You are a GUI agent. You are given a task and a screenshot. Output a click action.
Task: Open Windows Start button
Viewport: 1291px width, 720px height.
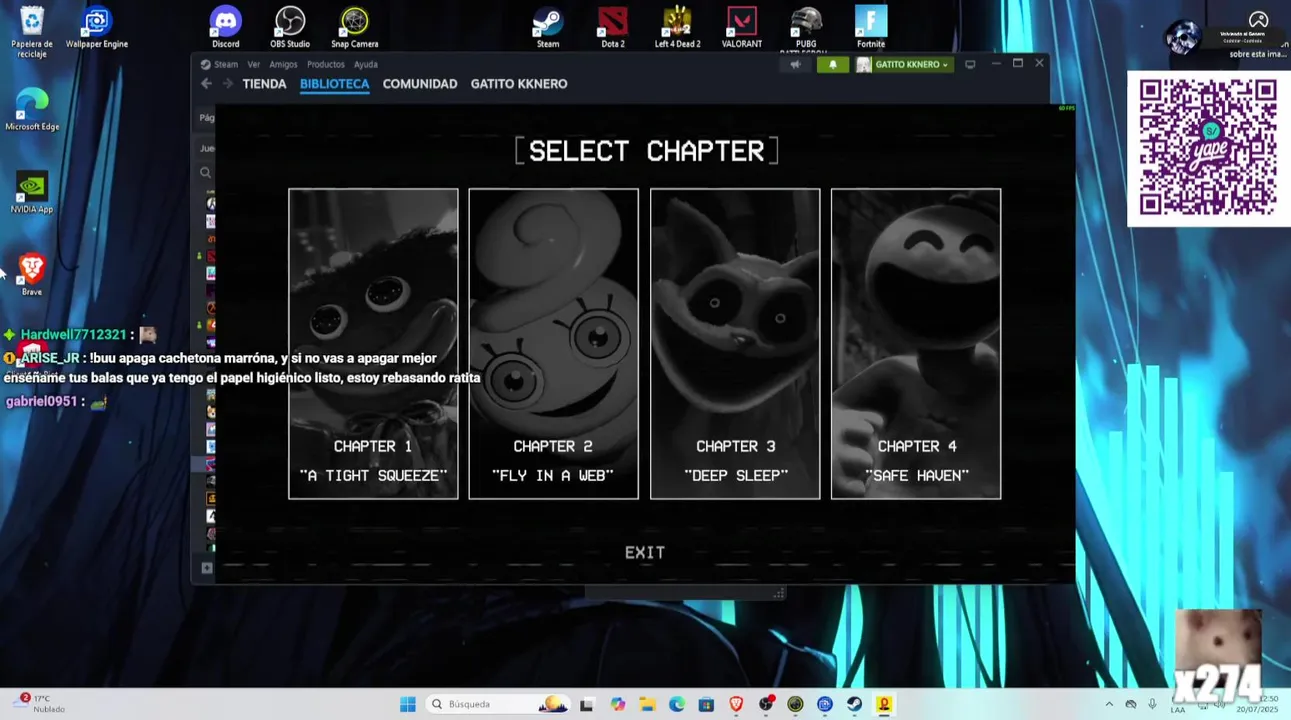coord(407,704)
